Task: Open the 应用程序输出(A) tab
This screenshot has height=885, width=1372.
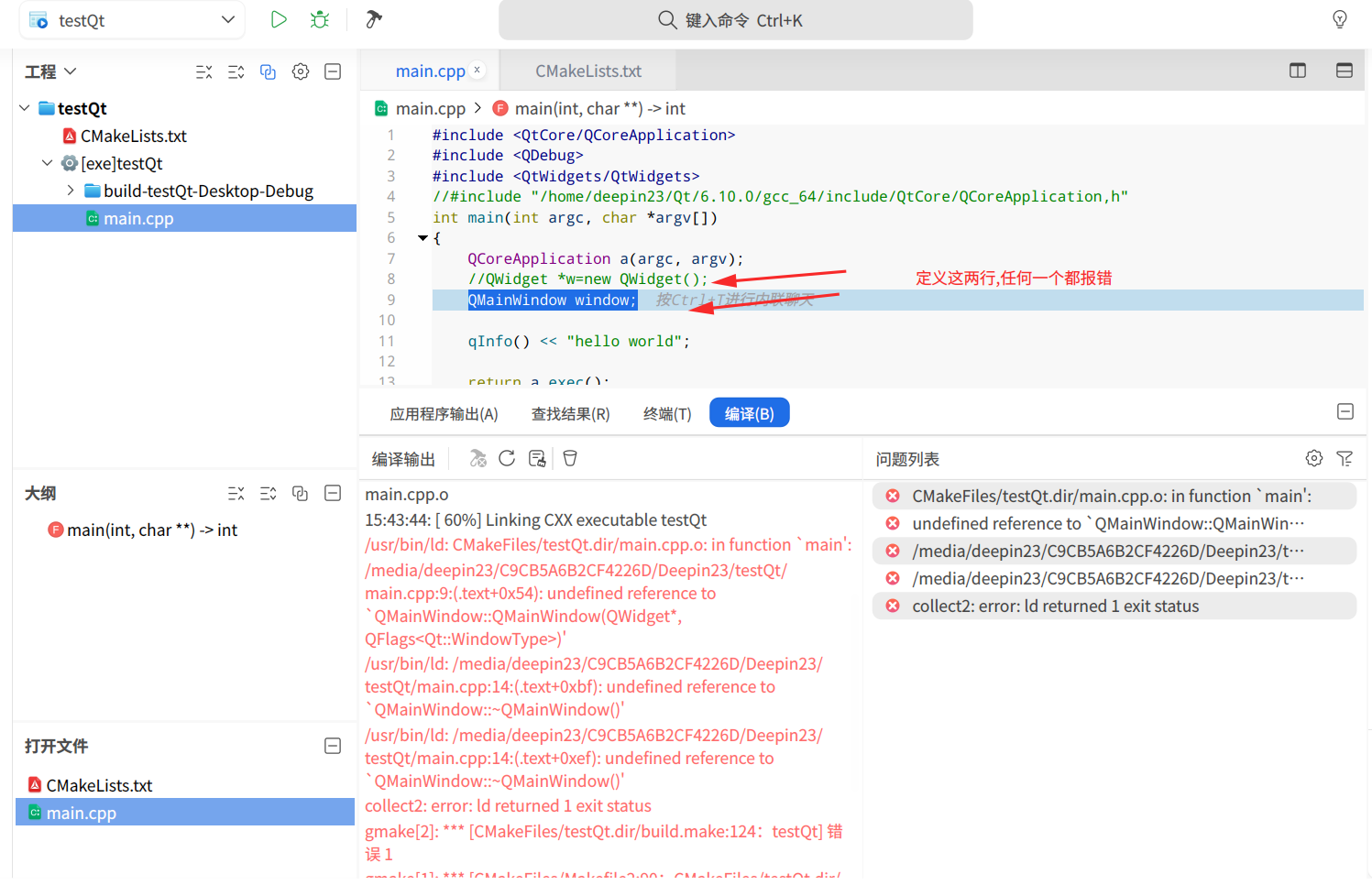Action: coord(445,414)
